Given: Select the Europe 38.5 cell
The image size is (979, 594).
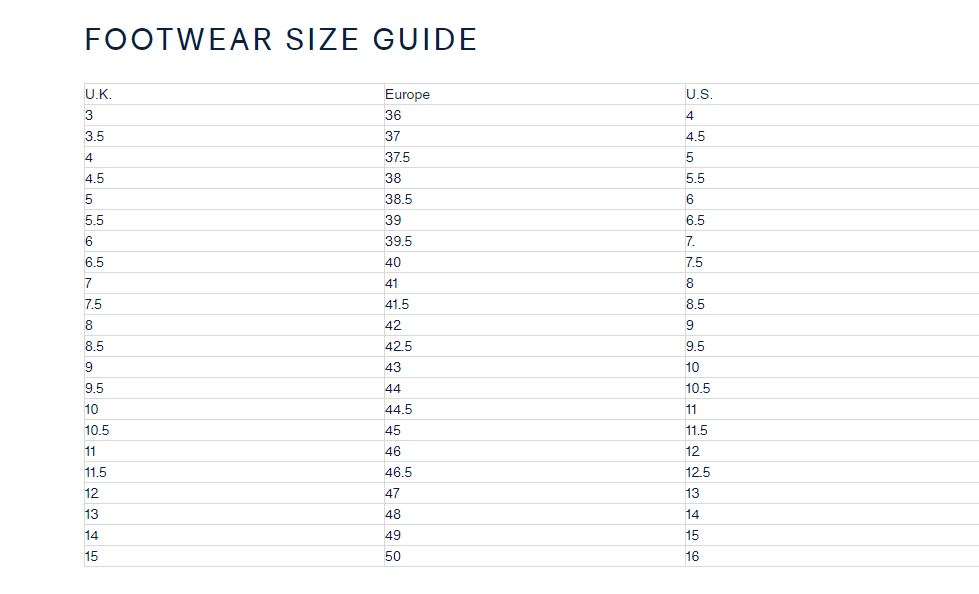Looking at the screenshot, I should [398, 199].
